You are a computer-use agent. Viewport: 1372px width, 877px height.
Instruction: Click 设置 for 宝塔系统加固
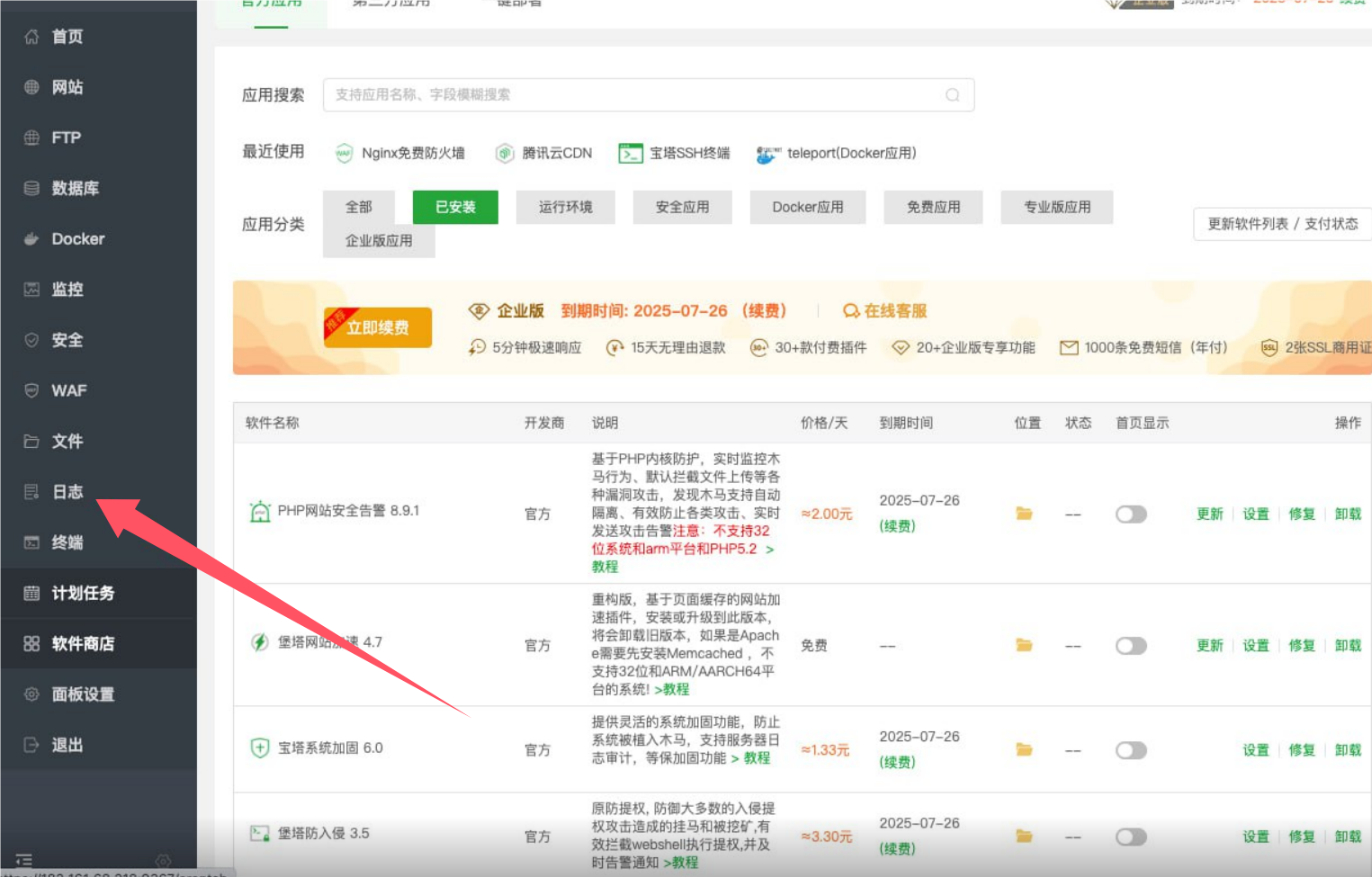click(1256, 750)
